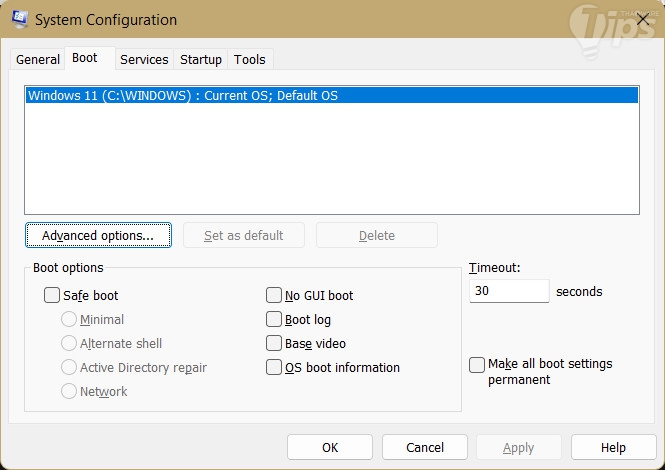Open the Services tab
Viewport: 665px width, 470px height.
[x=144, y=59]
